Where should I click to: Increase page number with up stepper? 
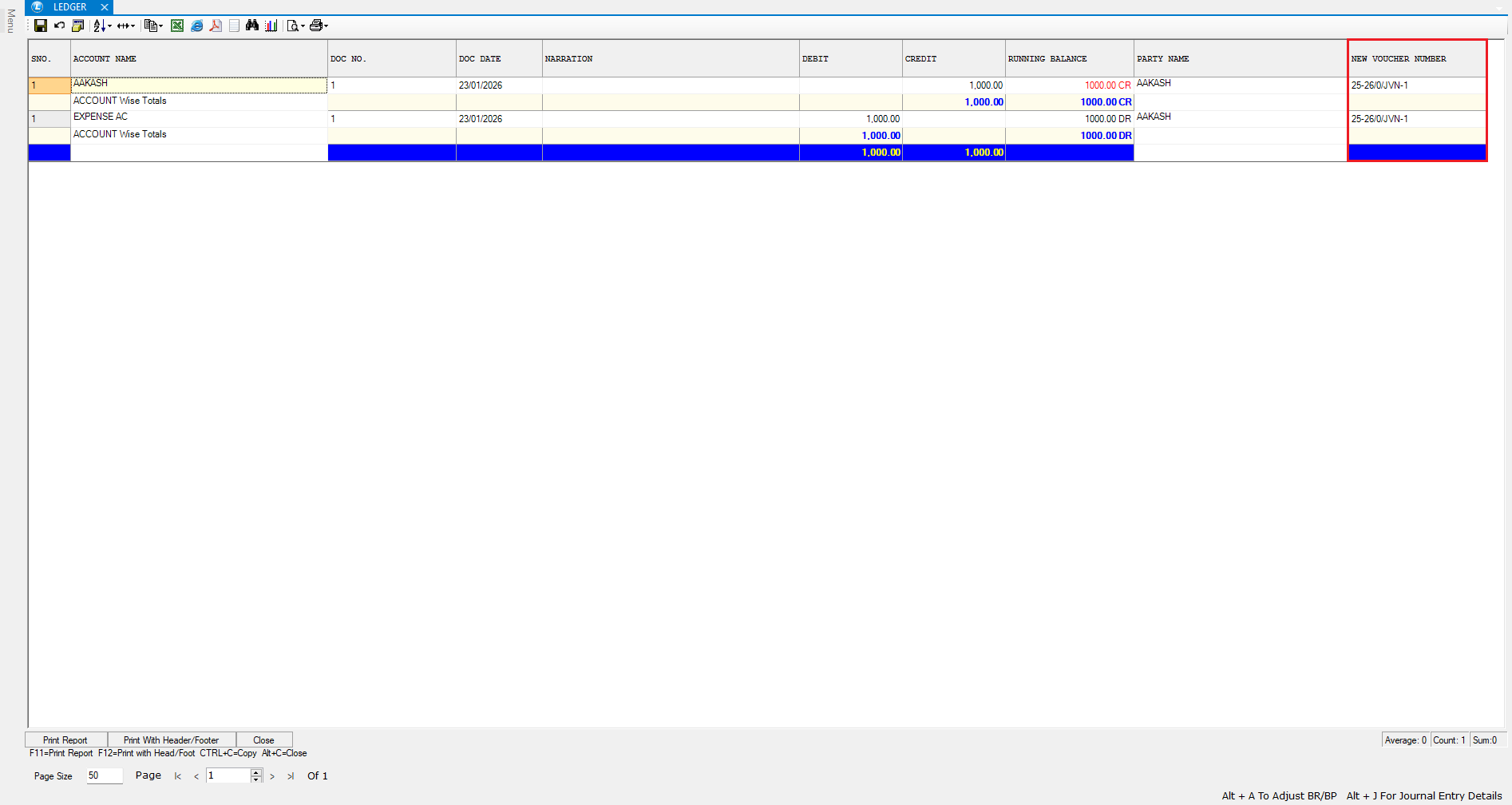coord(256,772)
